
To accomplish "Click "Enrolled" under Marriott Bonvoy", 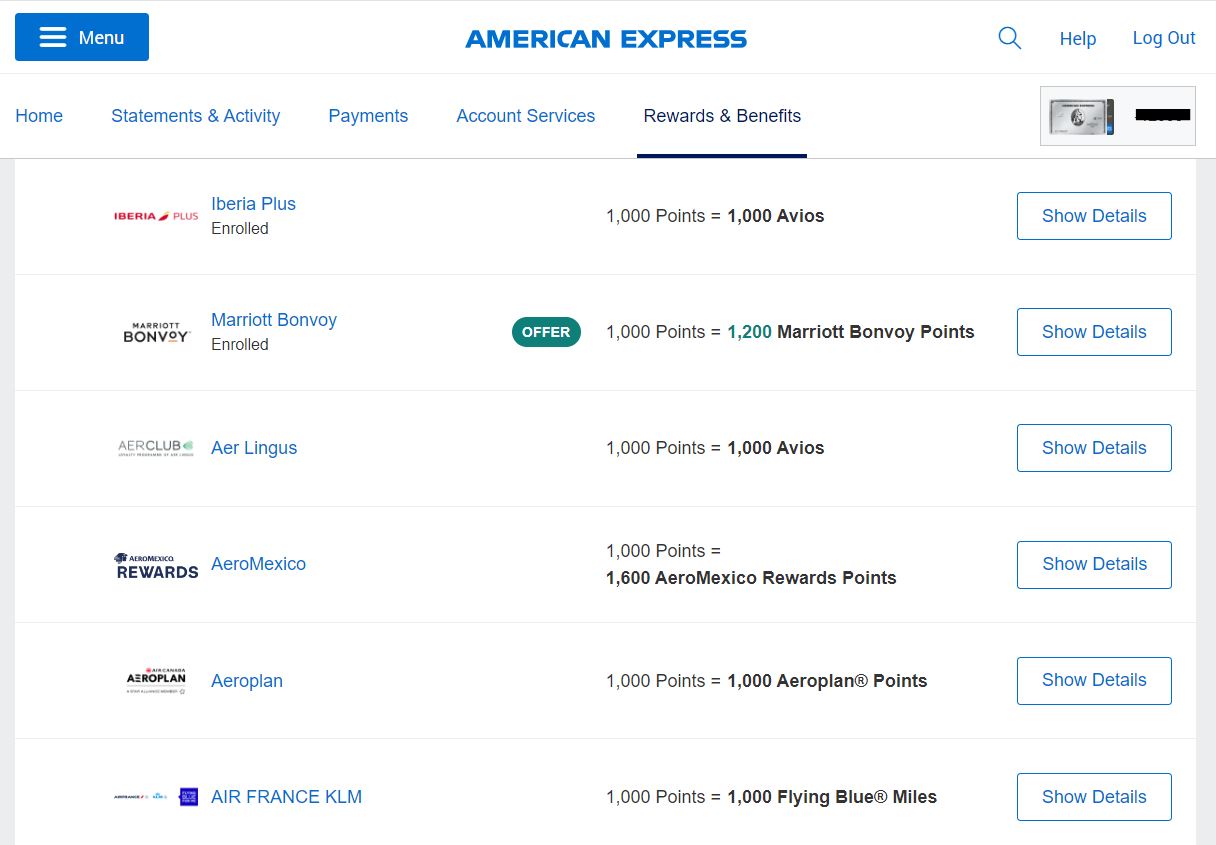I will click(240, 344).
